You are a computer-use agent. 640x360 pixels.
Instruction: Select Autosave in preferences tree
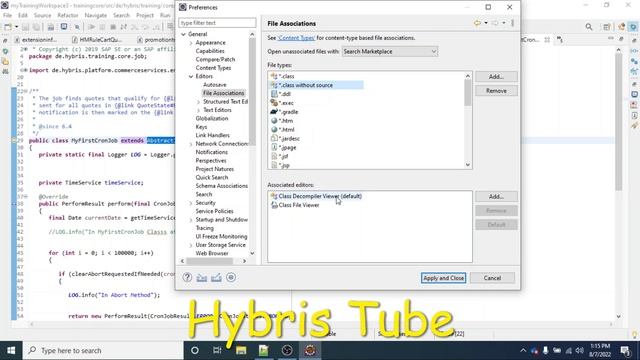215,85
